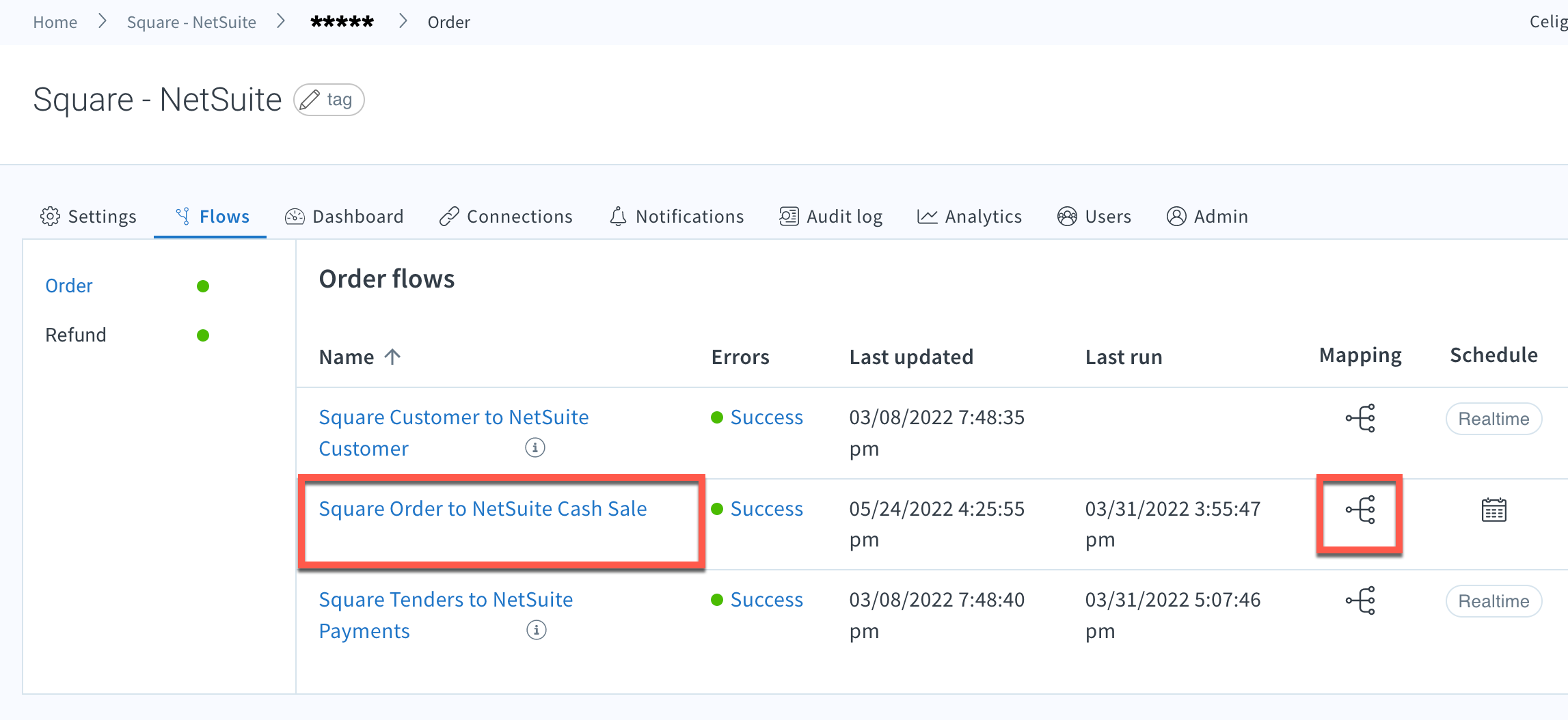1568x720 pixels.
Task: Go to Home breadcrumb
Action: [x=55, y=22]
